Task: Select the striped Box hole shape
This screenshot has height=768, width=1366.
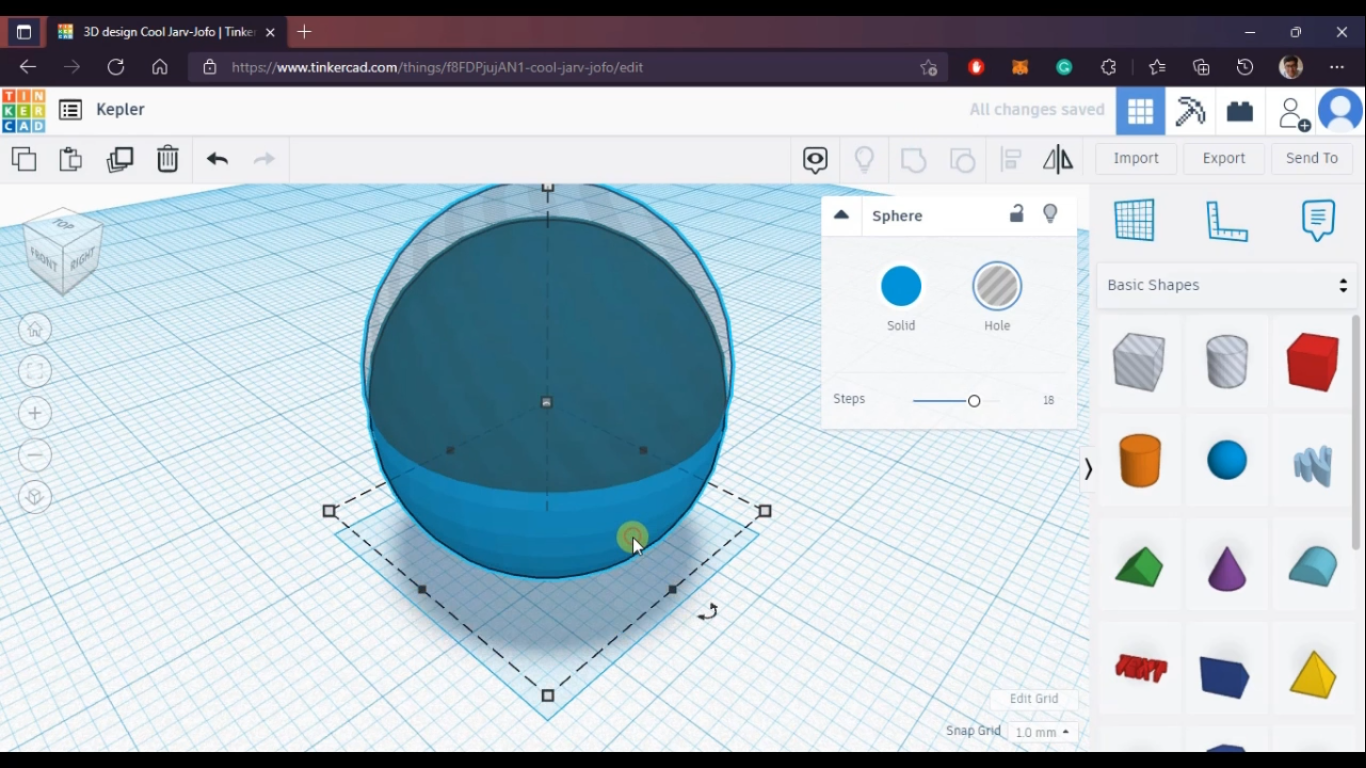Action: (x=1139, y=361)
